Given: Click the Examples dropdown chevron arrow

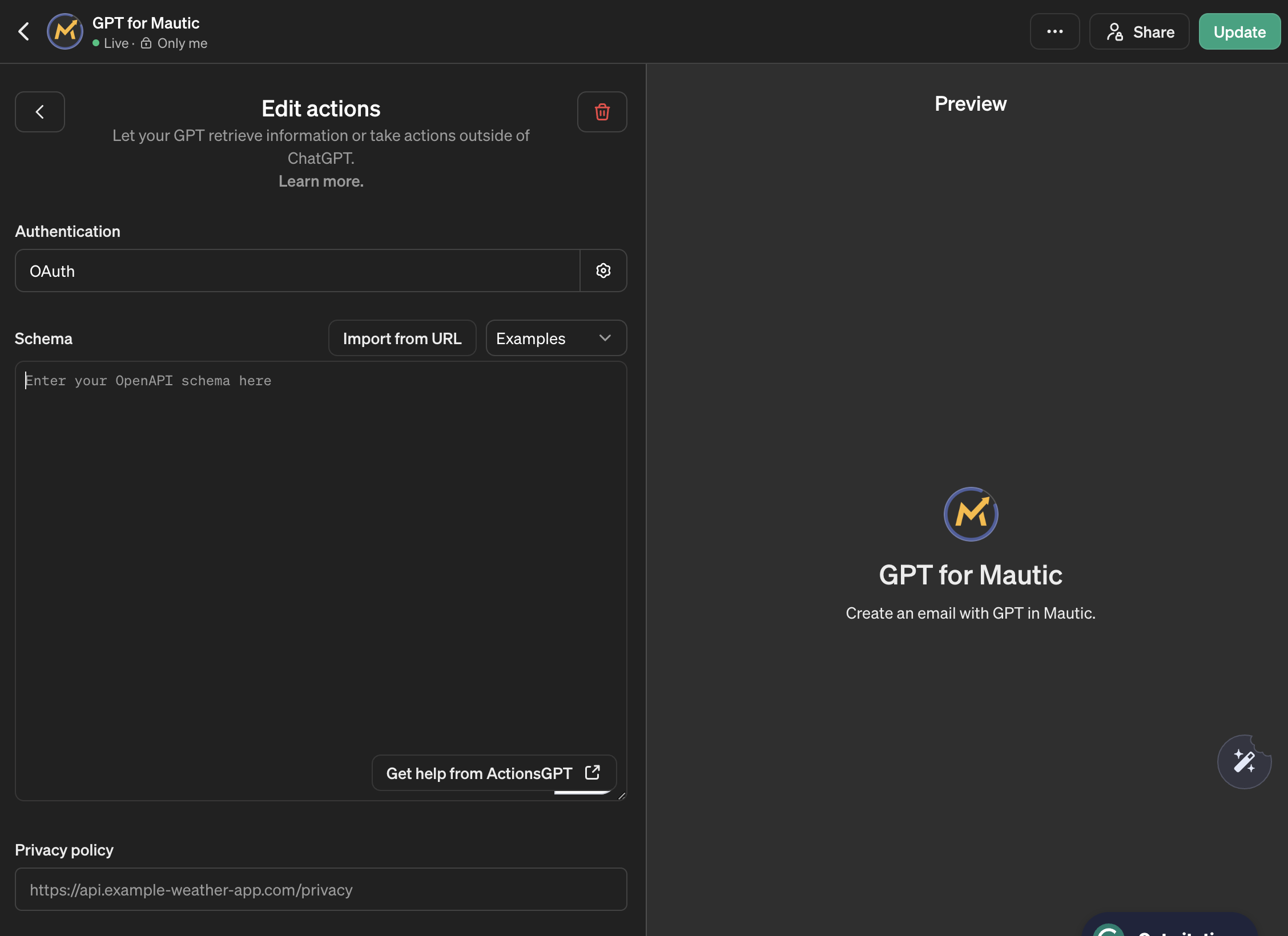Looking at the screenshot, I should tap(605, 338).
